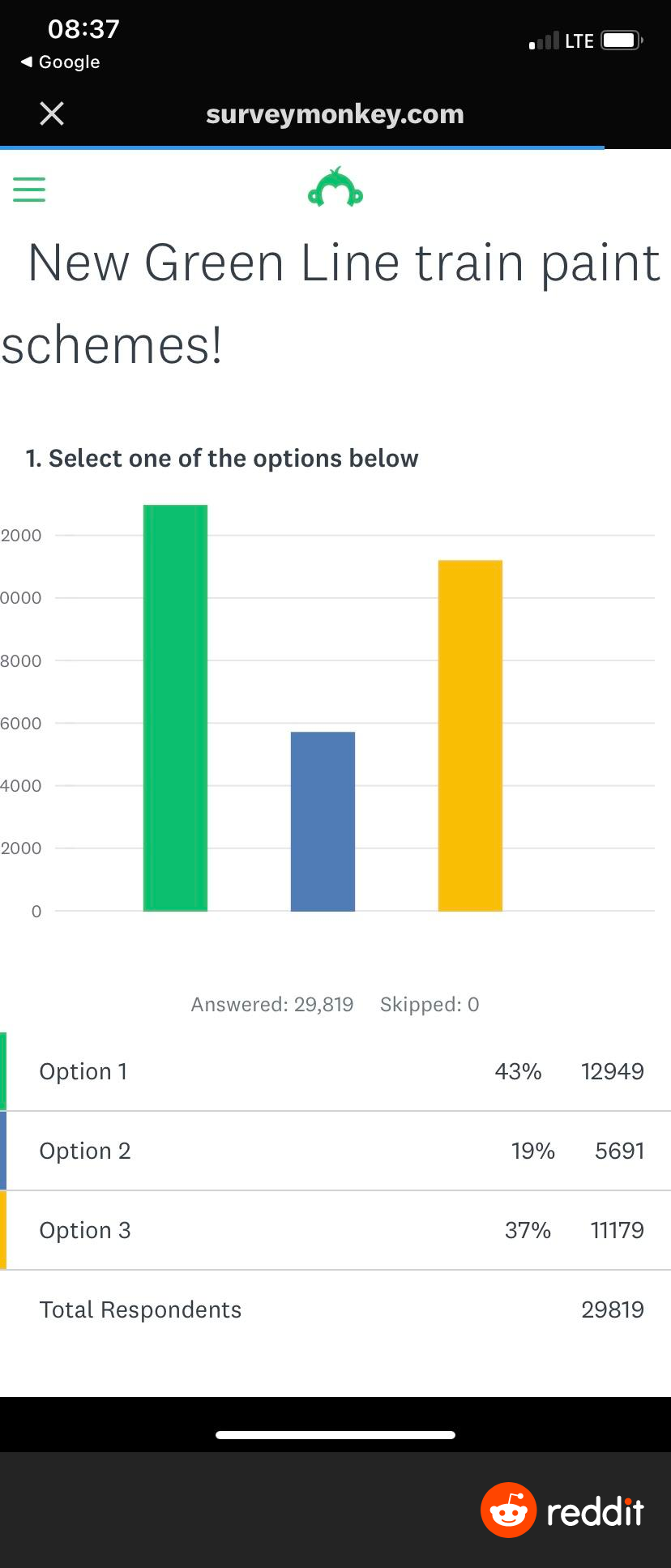The width and height of the screenshot is (671, 1568).
Task: Tap the Answered: 29,819 label
Action: pyautogui.click(x=272, y=1005)
